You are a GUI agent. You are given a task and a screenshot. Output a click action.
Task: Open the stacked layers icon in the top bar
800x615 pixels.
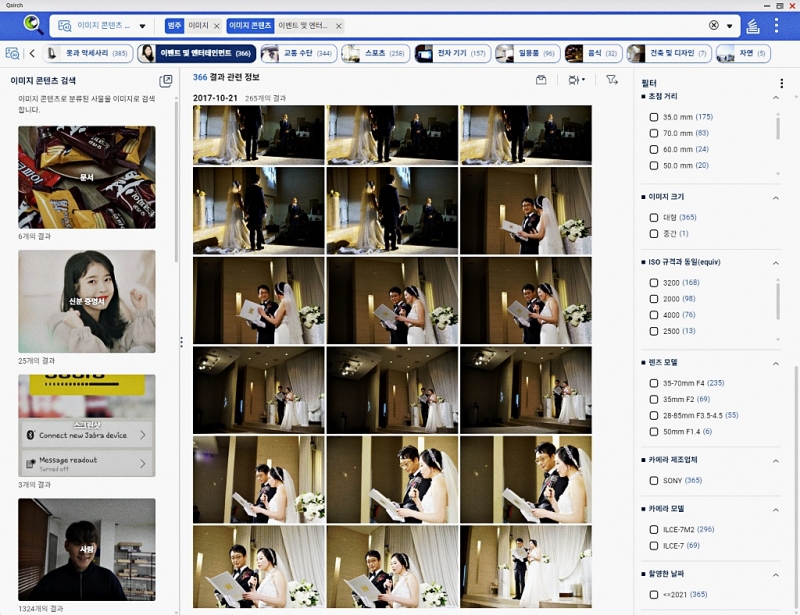753,25
